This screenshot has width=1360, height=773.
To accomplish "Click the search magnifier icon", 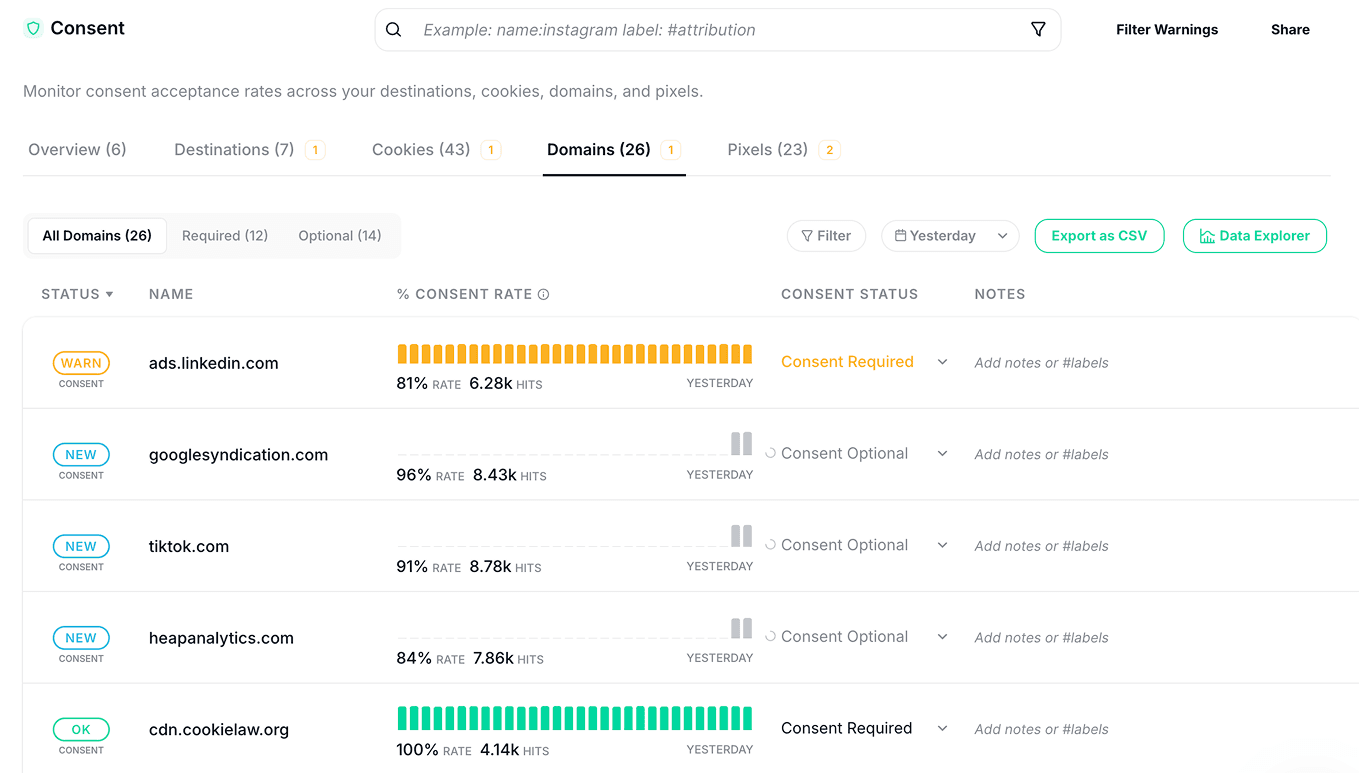I will [x=394, y=30].
